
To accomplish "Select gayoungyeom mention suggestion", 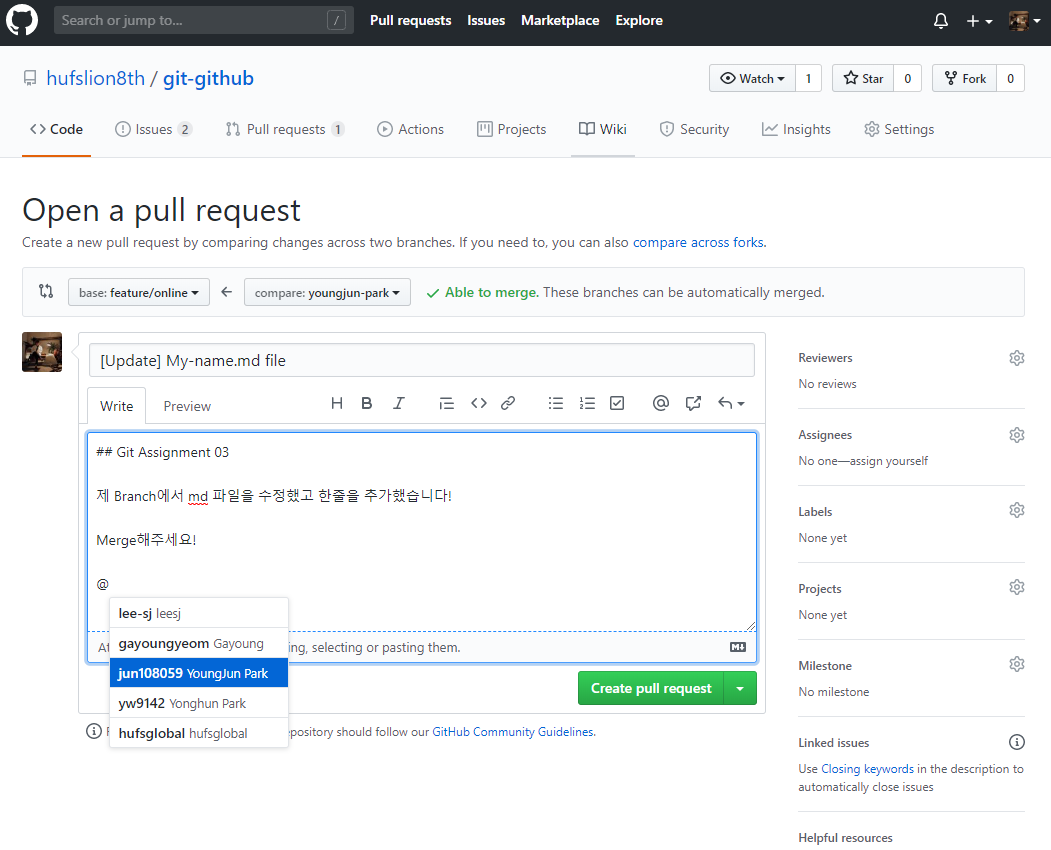I will 199,644.
